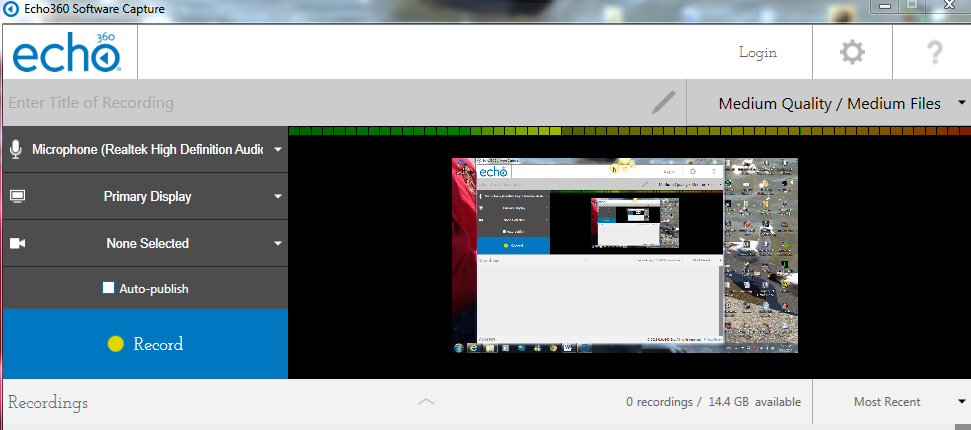Open settings with the gear icon

(x=852, y=52)
